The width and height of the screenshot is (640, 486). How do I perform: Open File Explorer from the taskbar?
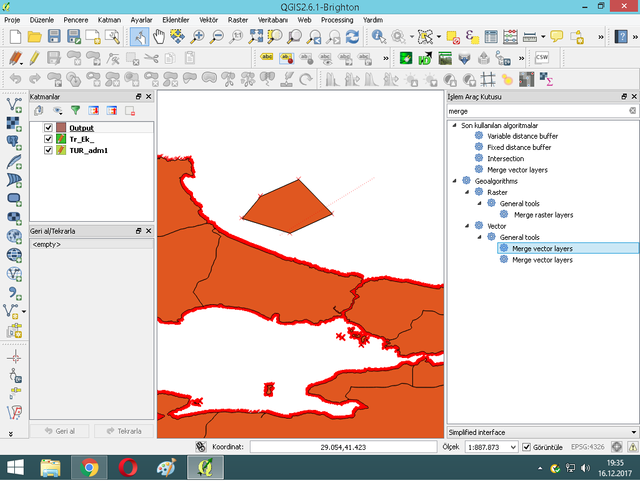click(x=51, y=468)
